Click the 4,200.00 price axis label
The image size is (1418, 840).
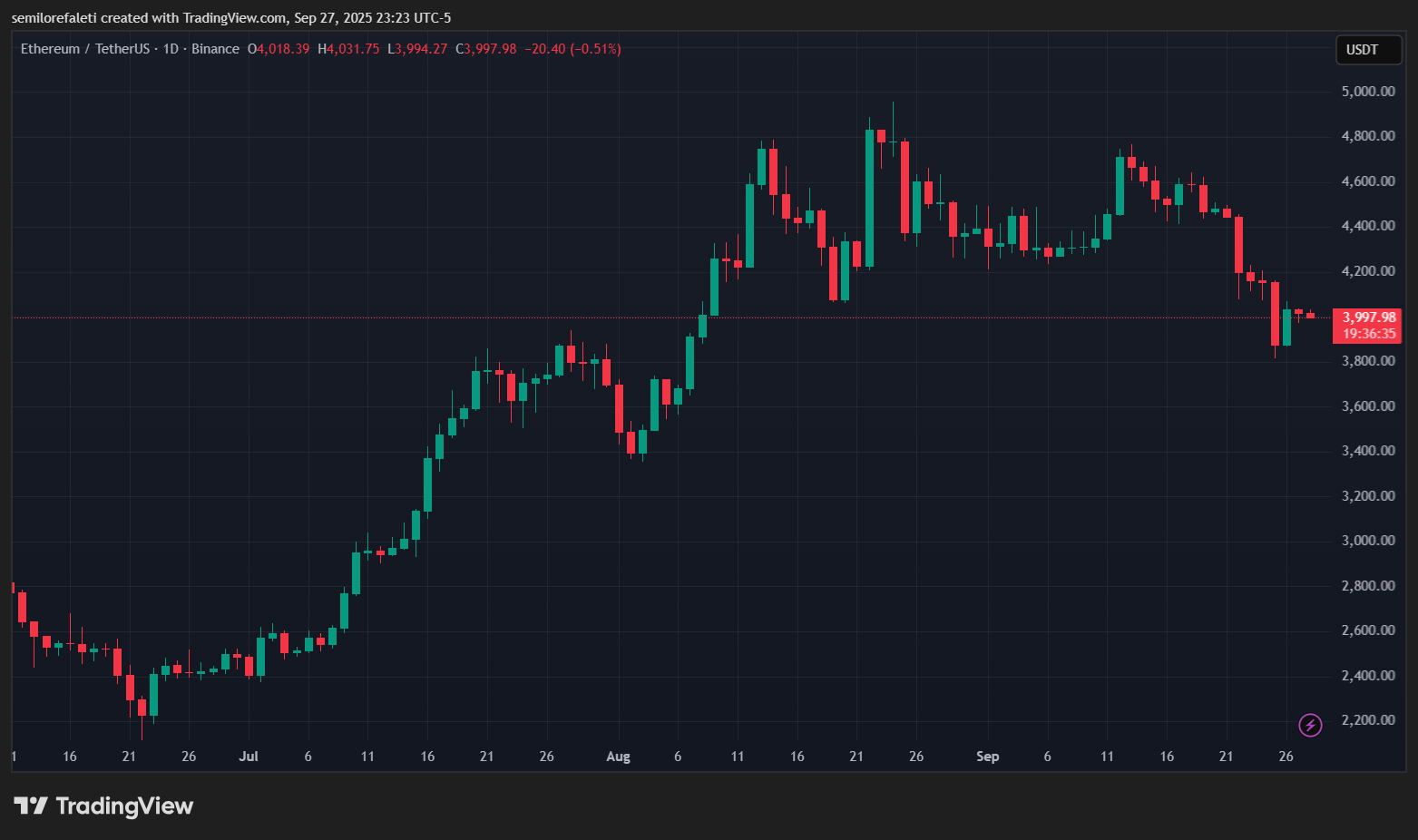(1368, 271)
